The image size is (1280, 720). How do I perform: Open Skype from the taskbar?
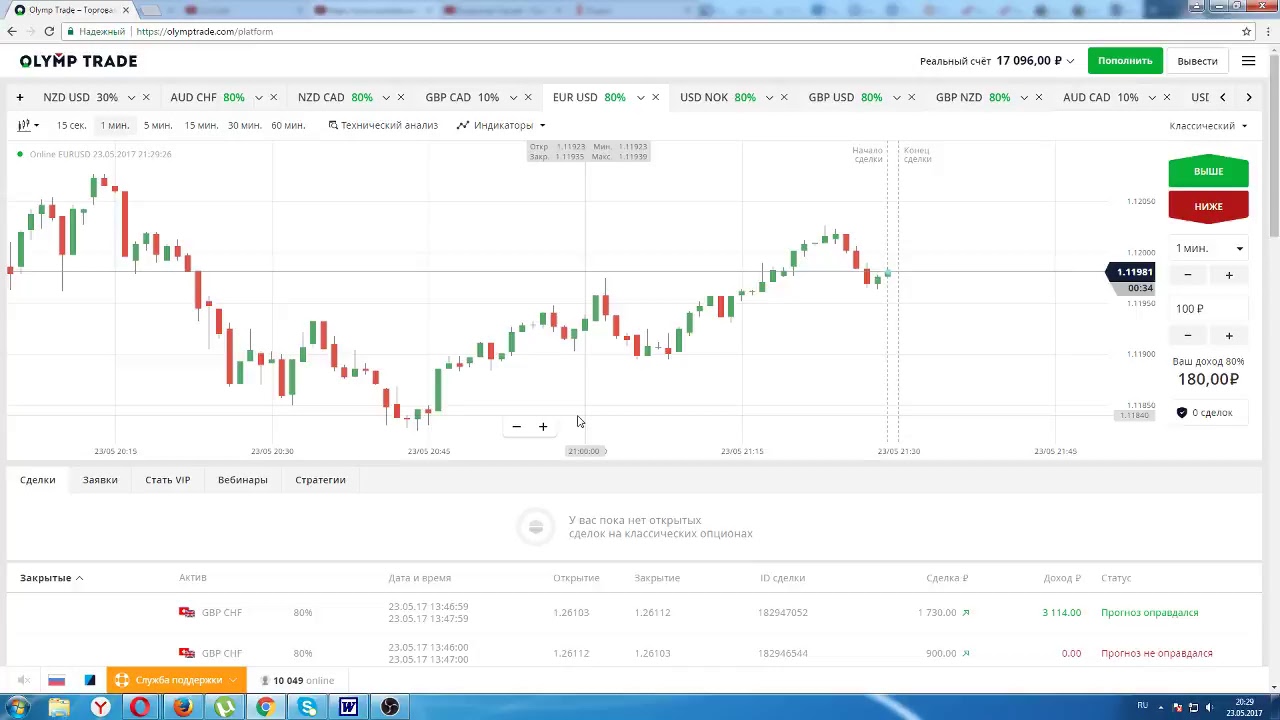point(307,707)
